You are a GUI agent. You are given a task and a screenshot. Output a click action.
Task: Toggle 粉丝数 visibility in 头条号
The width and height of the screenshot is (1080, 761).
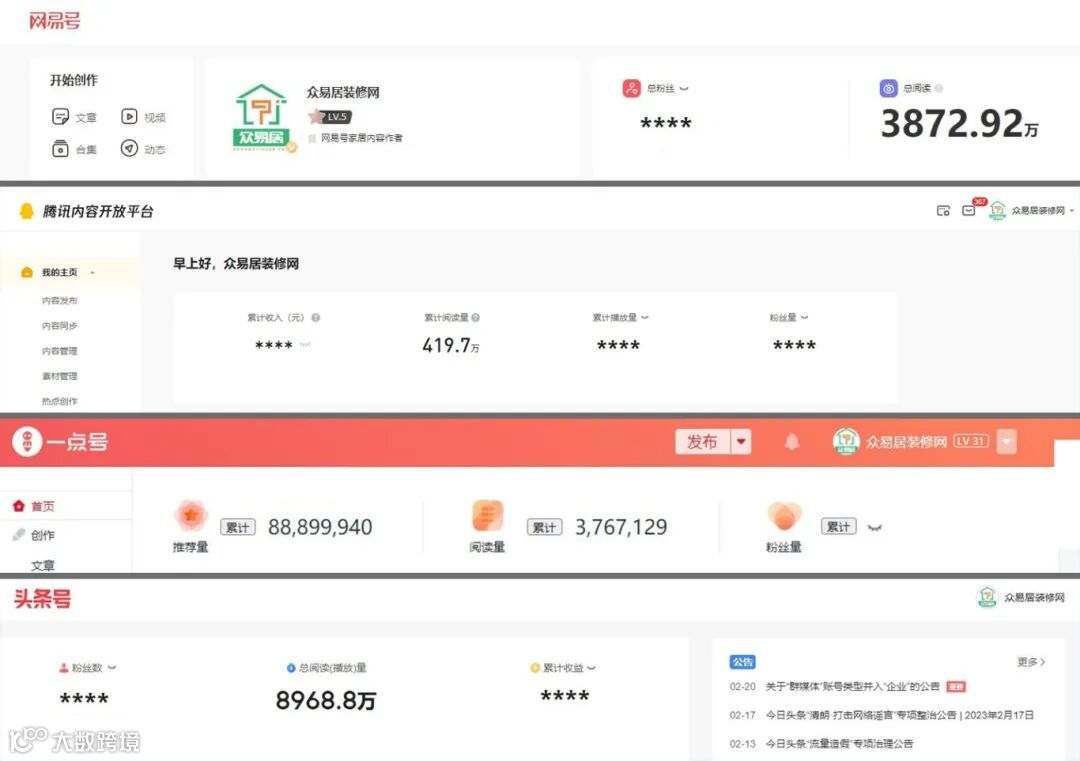click(x=112, y=668)
